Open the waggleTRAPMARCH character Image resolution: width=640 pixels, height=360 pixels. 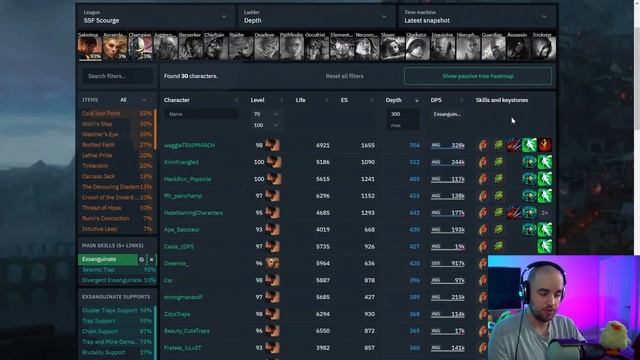189,145
